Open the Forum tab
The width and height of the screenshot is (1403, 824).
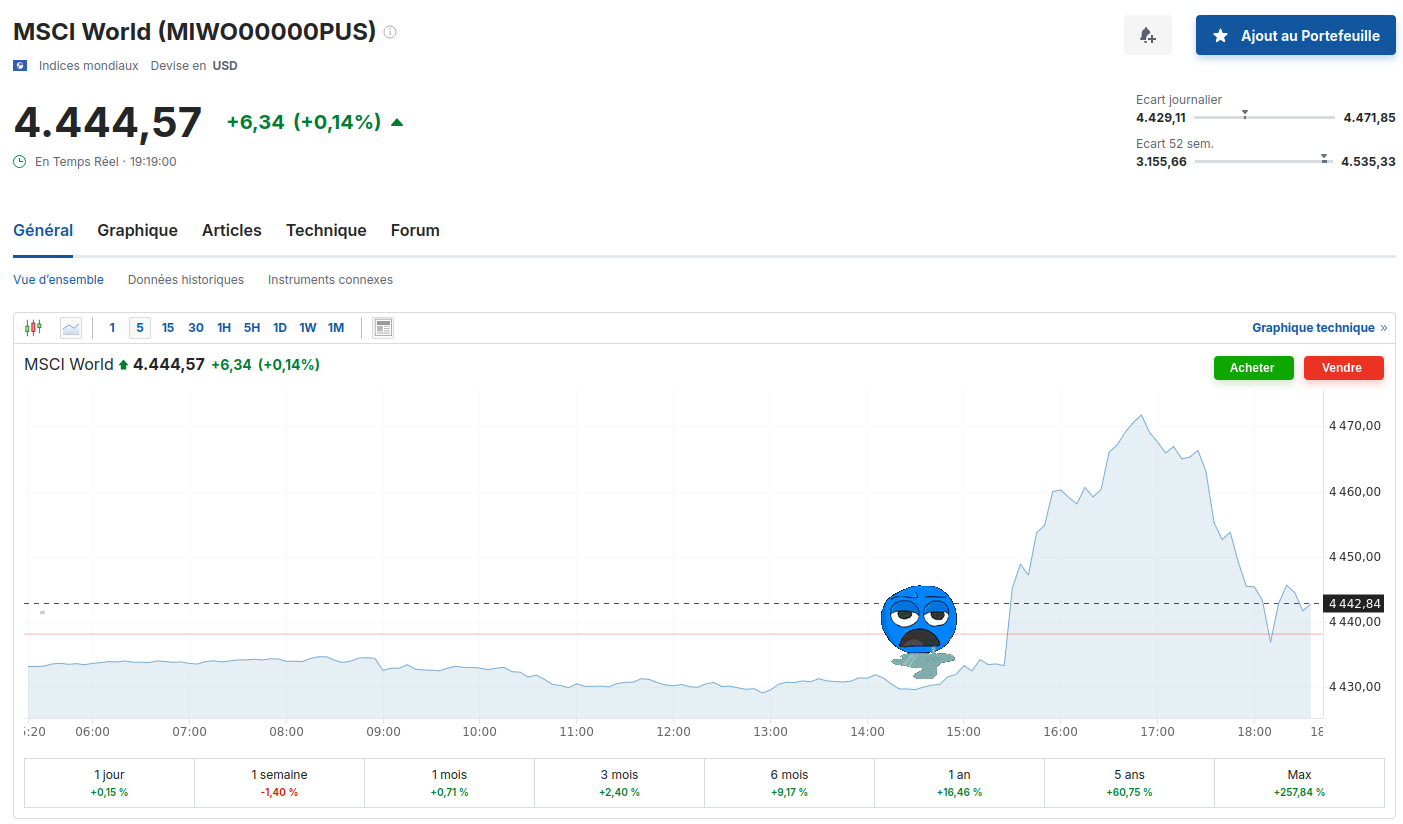415,231
